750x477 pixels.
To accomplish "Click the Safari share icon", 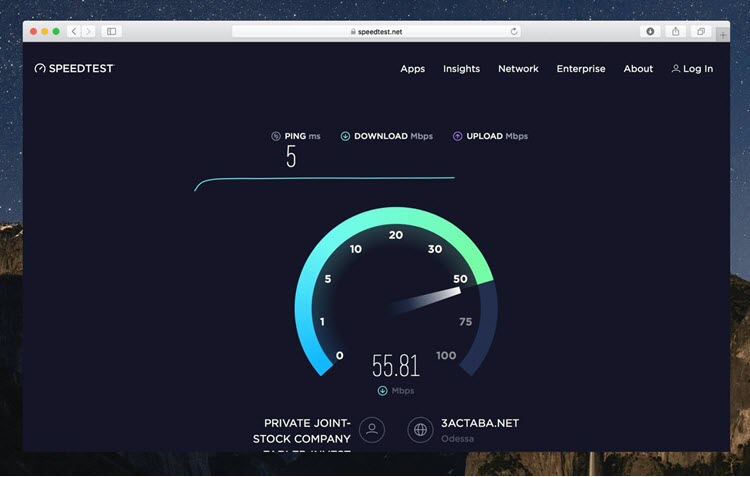I will (x=676, y=32).
